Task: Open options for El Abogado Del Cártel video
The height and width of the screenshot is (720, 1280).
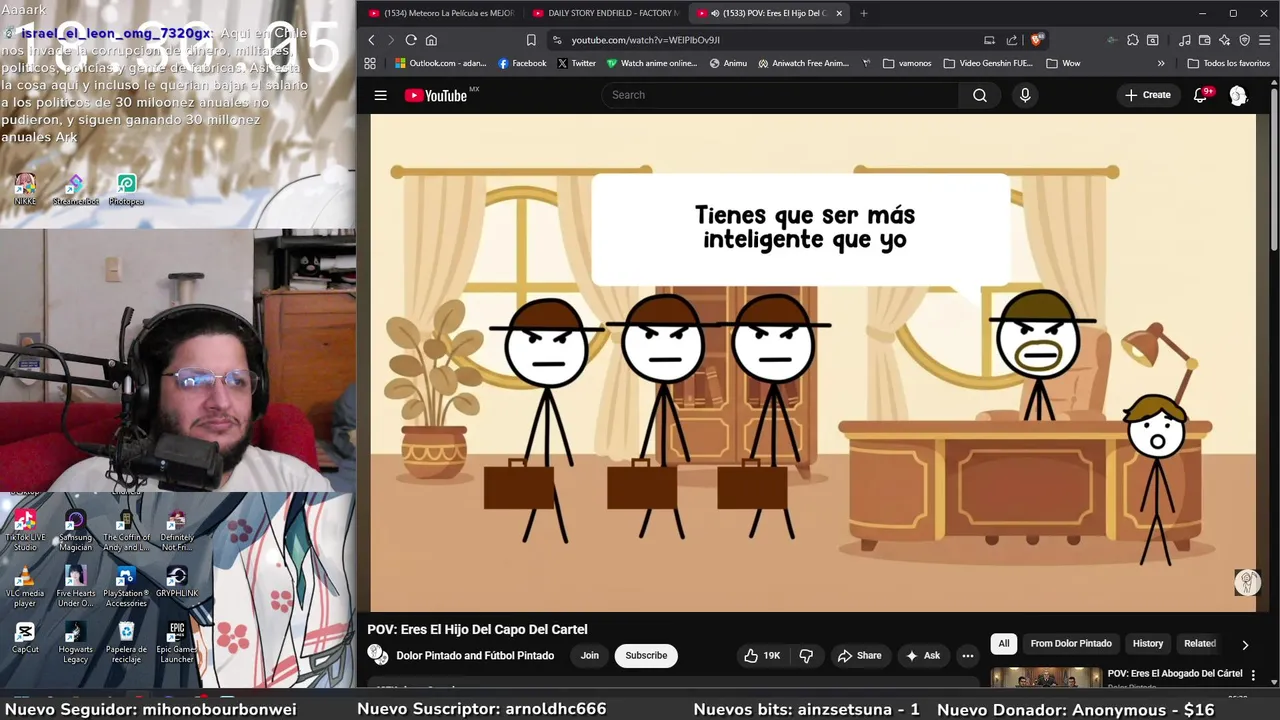Action: click(x=1253, y=676)
